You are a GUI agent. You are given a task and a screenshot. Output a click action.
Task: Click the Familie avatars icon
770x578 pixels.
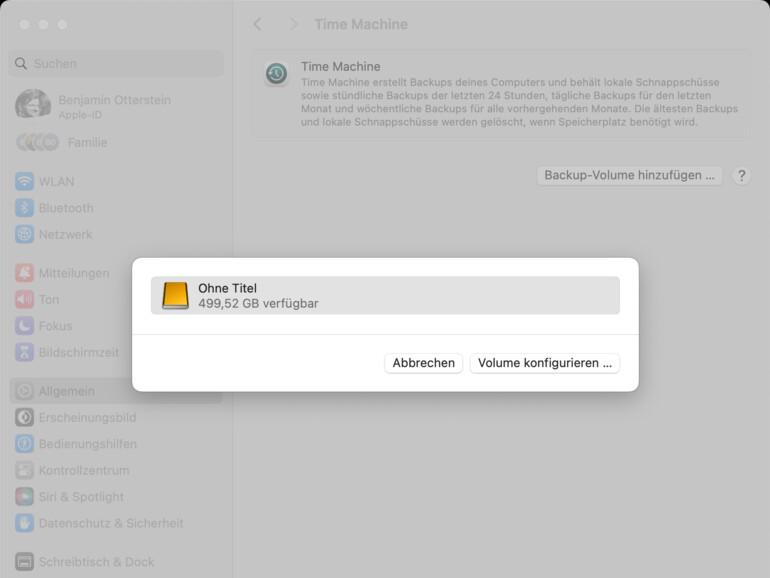pos(37,142)
